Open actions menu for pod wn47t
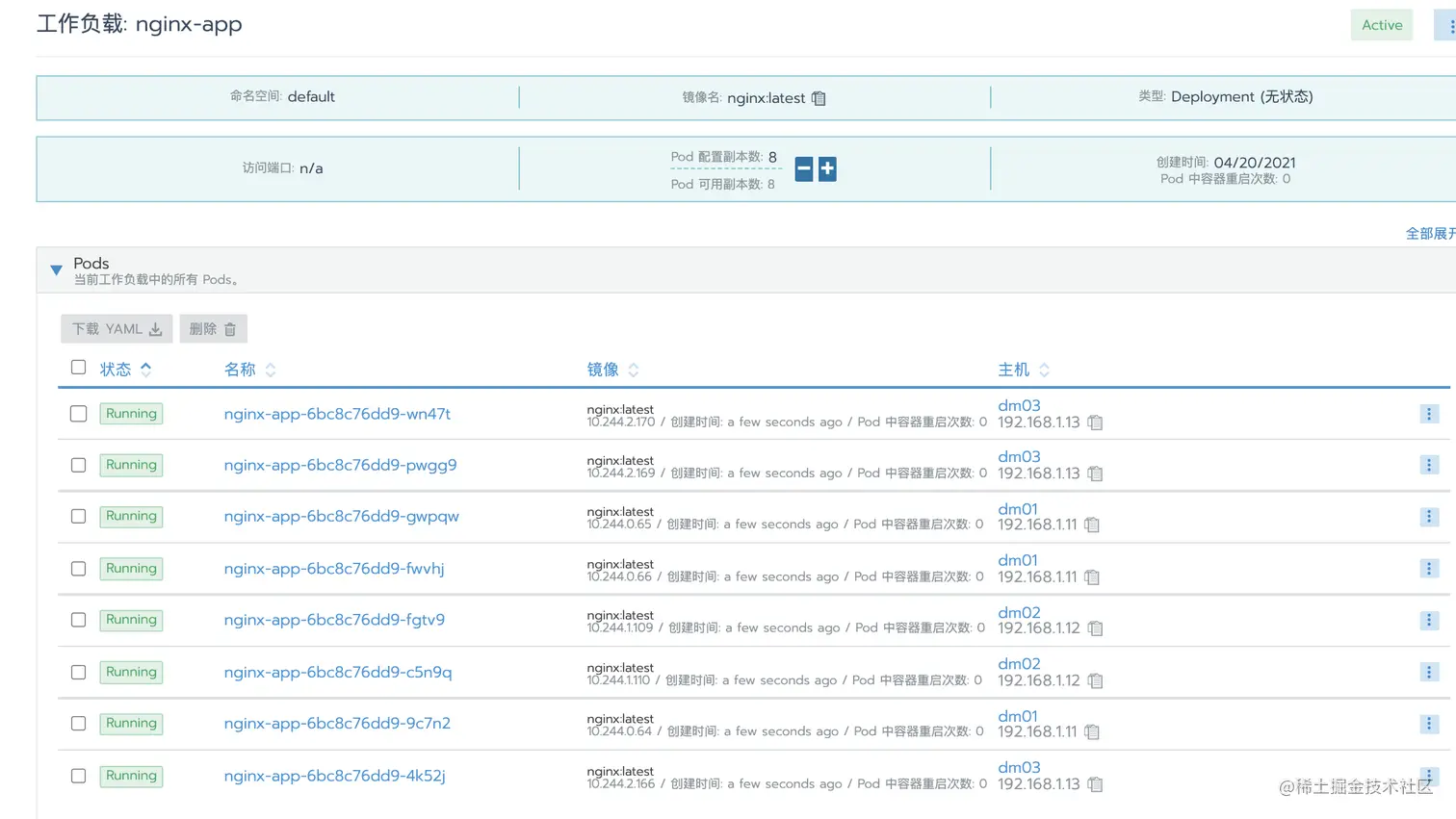 pos(1429,414)
